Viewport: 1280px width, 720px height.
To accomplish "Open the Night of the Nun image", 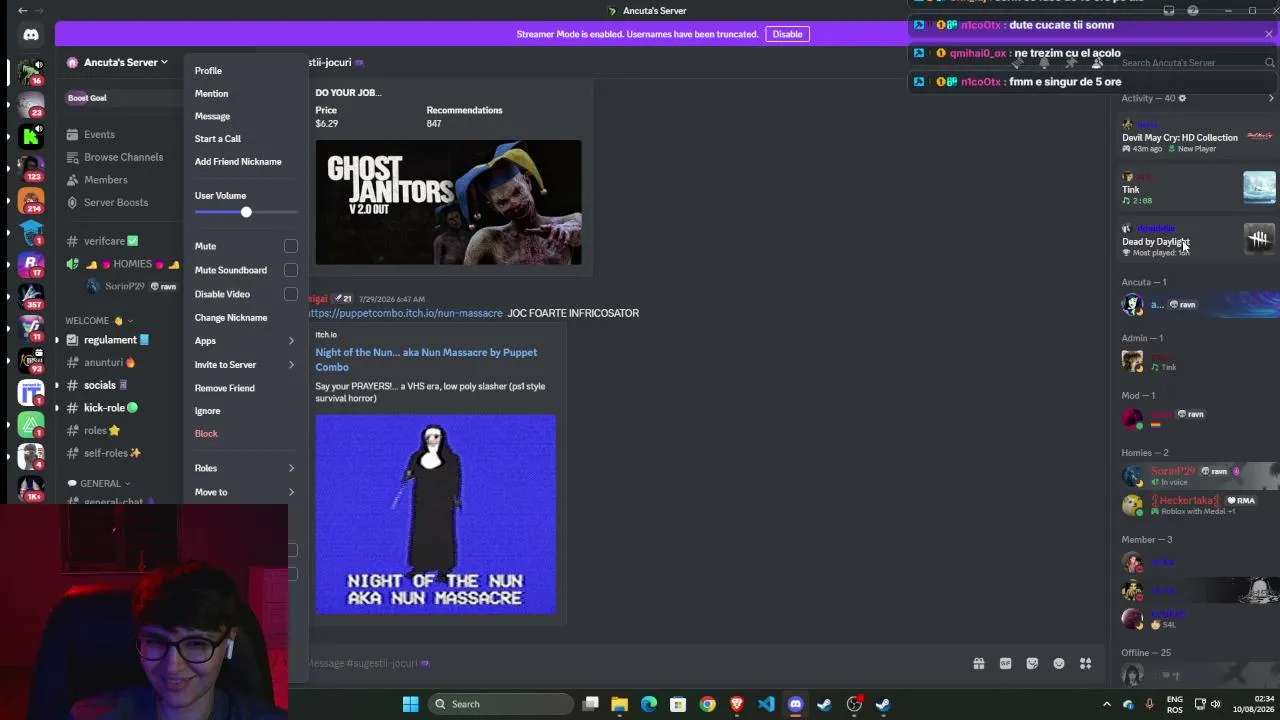I will click(x=435, y=514).
